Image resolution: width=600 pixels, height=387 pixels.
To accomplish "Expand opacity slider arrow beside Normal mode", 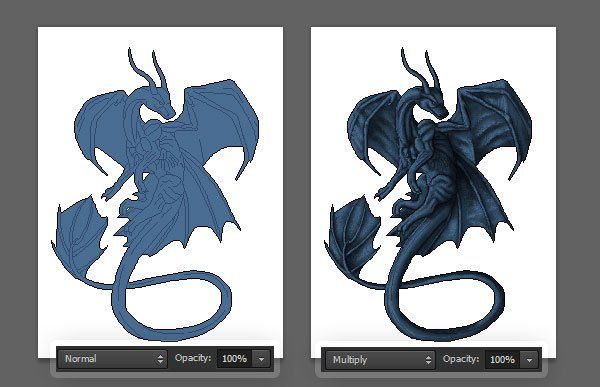I will click(x=262, y=359).
